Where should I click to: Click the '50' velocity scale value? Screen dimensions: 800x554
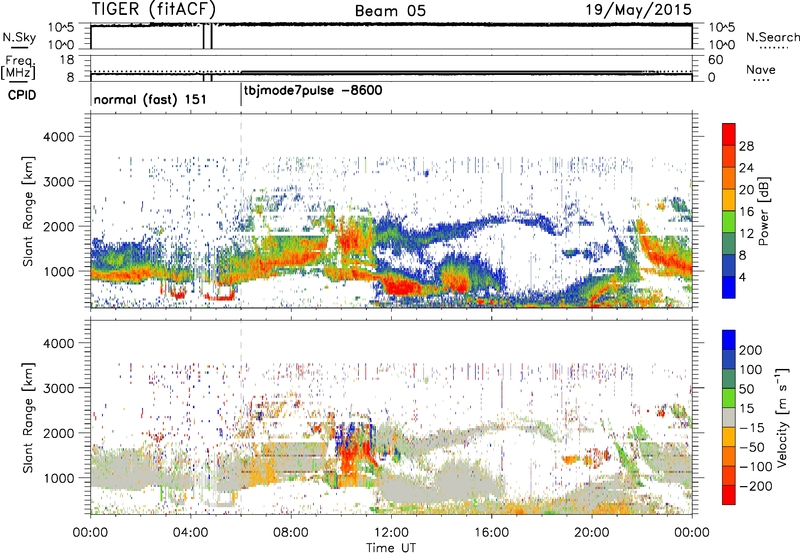[x=746, y=389]
